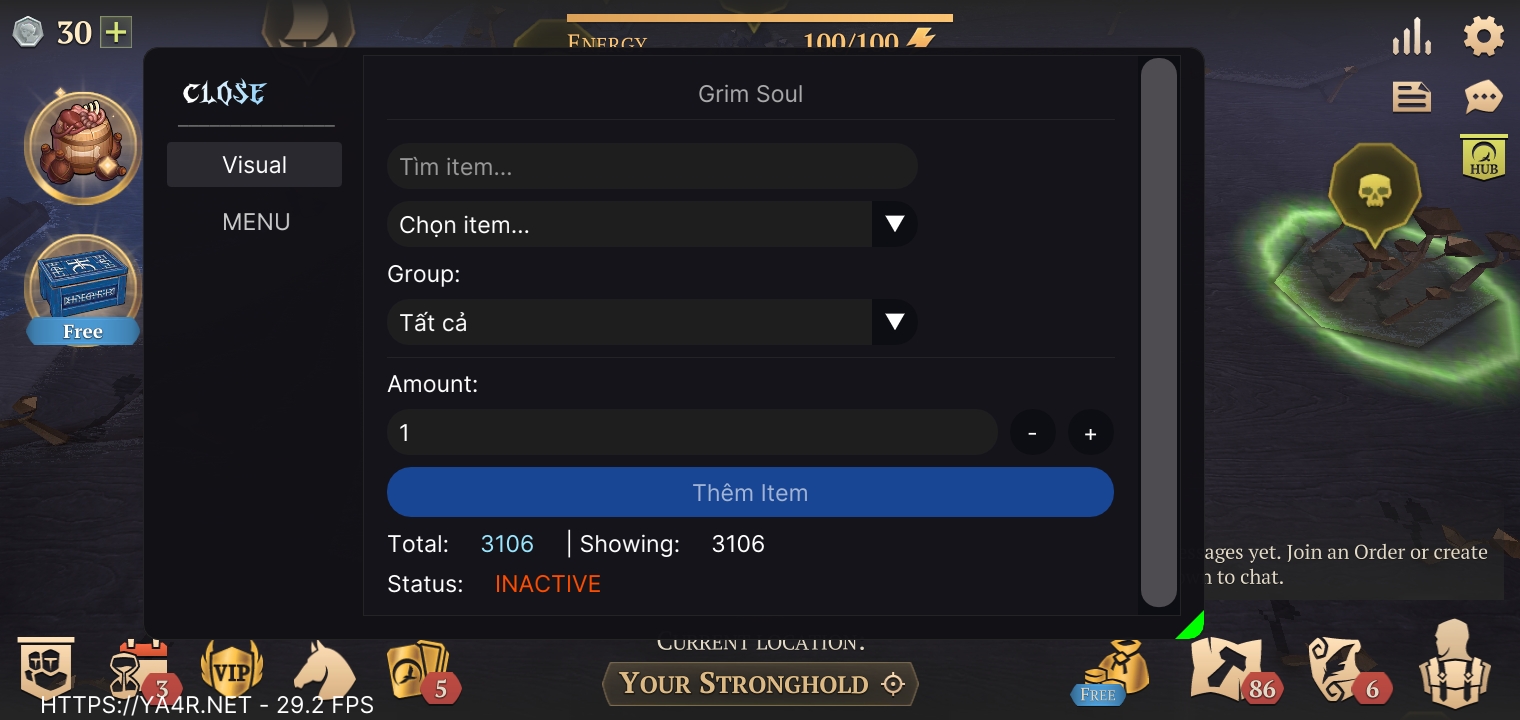This screenshot has height=720, width=1520.
Task: Focus the Tìm item search field
Action: coord(652,166)
